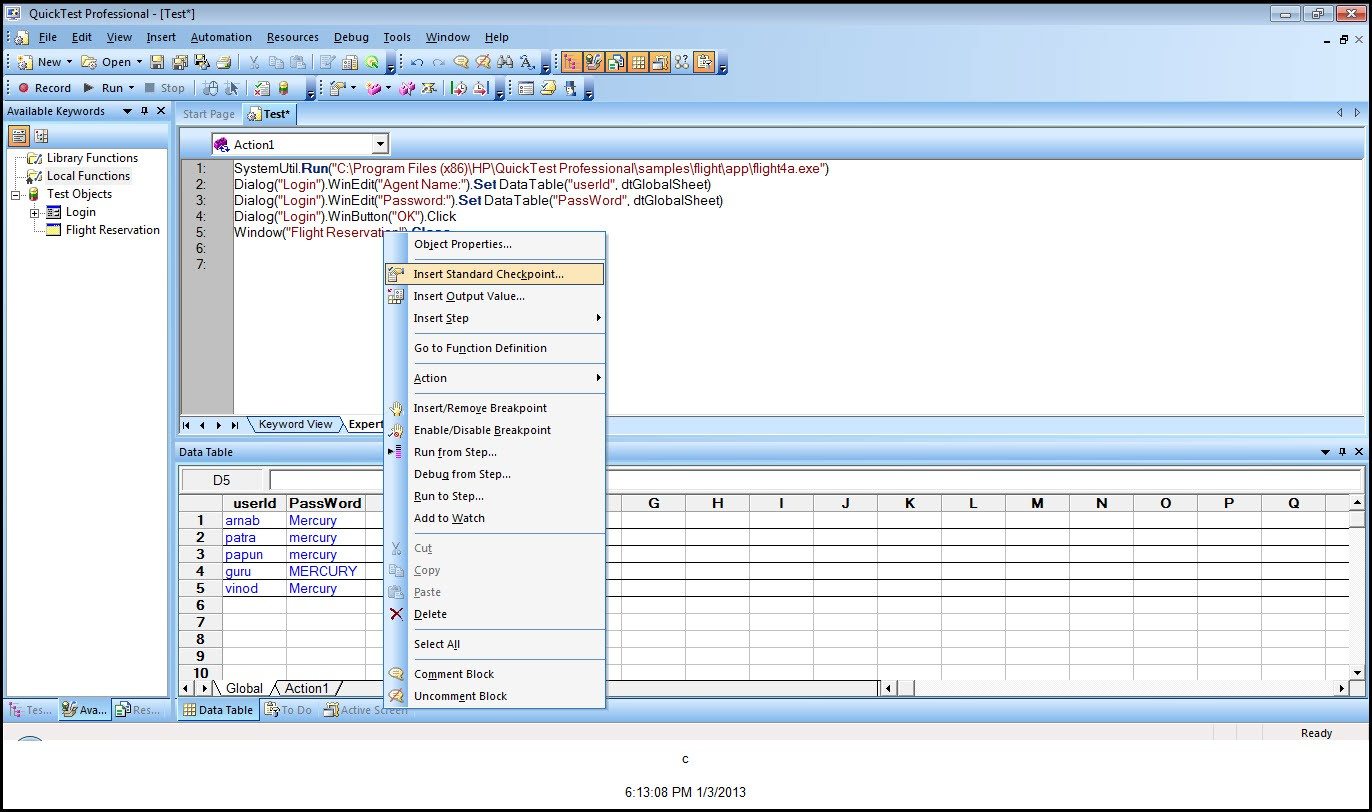Click the Save floppy disk toolbar icon
Image resolution: width=1372 pixels, height=812 pixels.
[157, 62]
